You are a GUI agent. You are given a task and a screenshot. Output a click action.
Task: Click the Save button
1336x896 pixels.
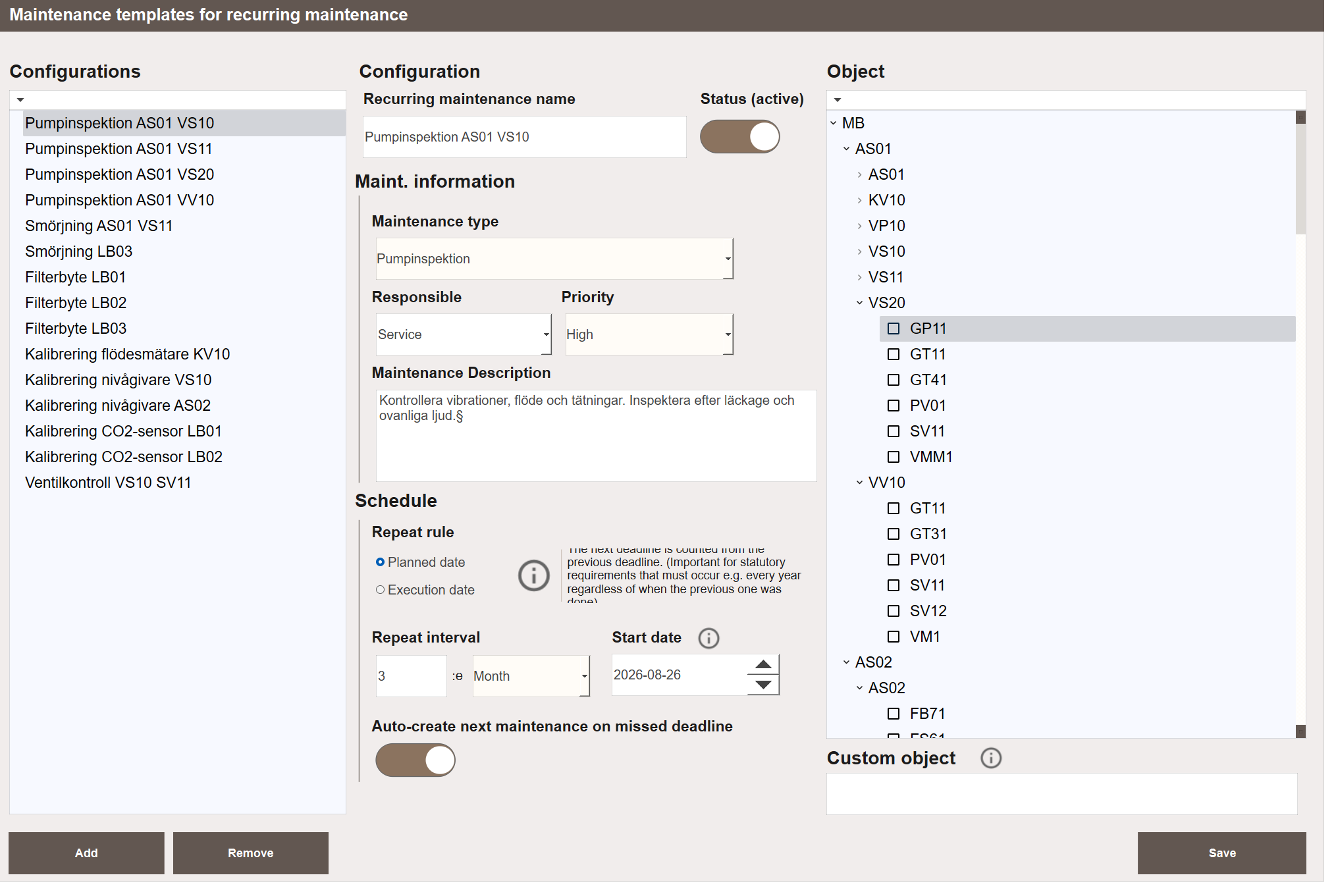[1222, 853]
